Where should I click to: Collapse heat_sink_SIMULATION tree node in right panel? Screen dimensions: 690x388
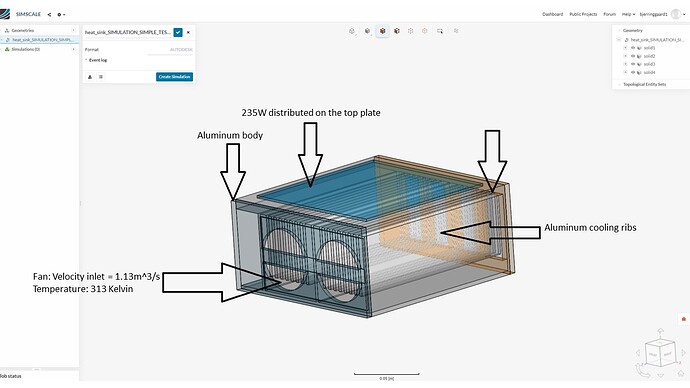[x=619, y=40]
